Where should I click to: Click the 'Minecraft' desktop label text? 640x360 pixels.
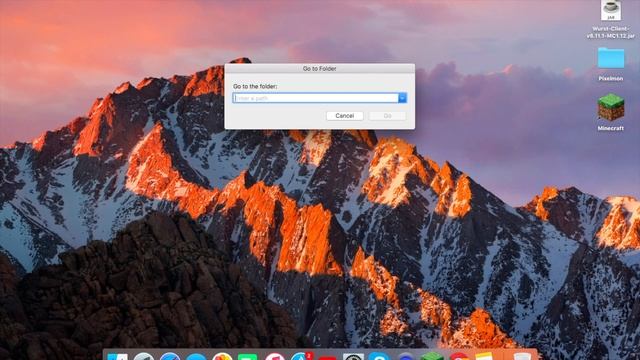(611, 128)
